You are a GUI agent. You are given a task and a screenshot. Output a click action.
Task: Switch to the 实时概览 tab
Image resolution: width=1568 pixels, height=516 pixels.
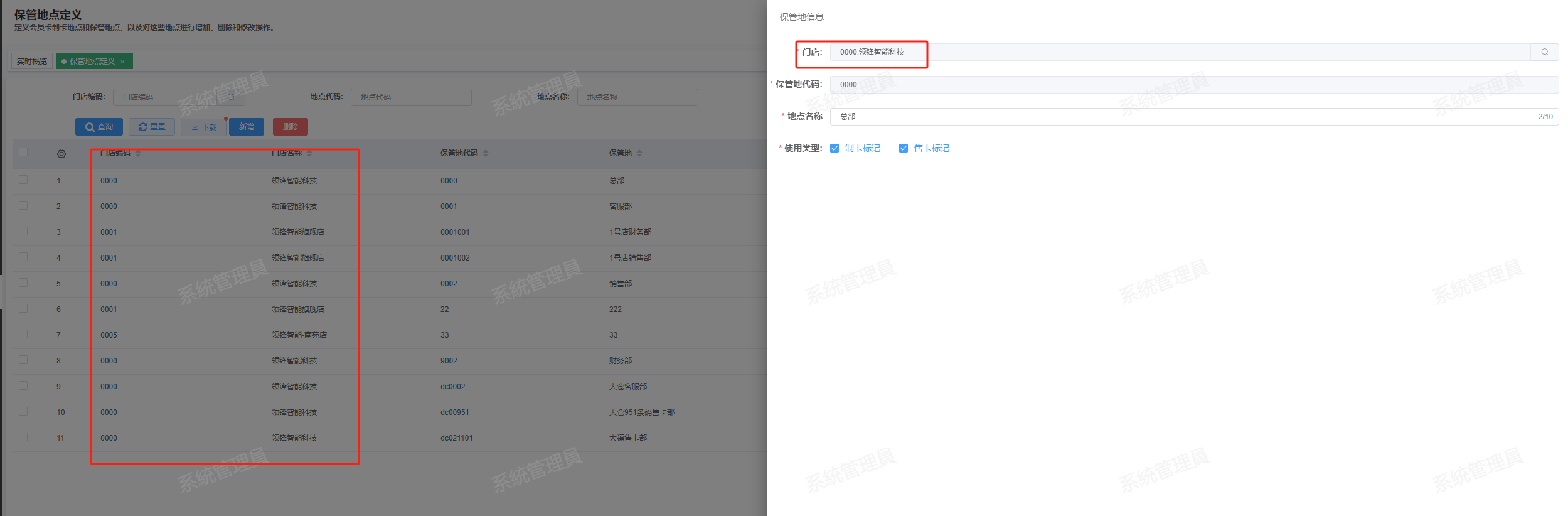(32, 62)
